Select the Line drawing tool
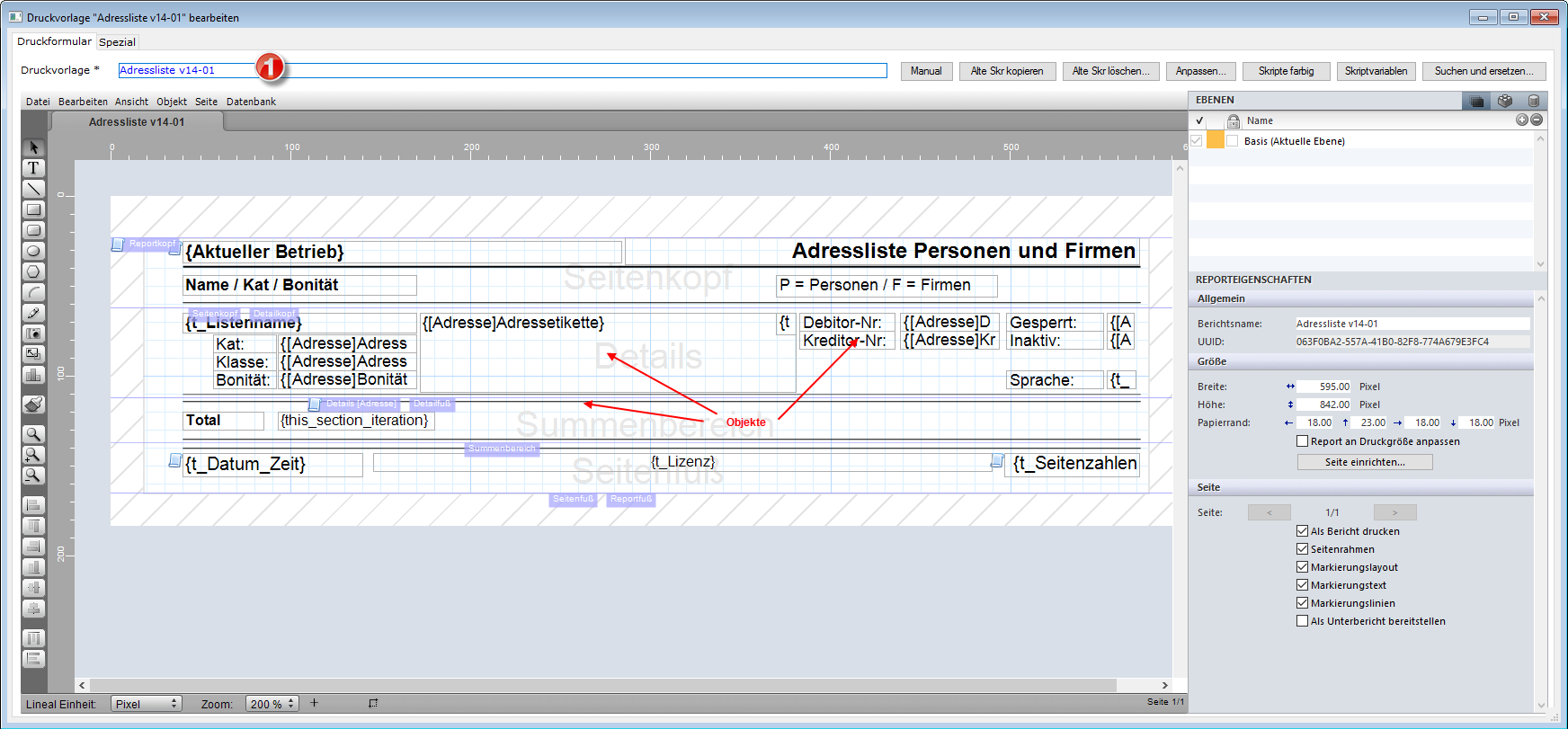The width and height of the screenshot is (1568, 729). point(33,189)
